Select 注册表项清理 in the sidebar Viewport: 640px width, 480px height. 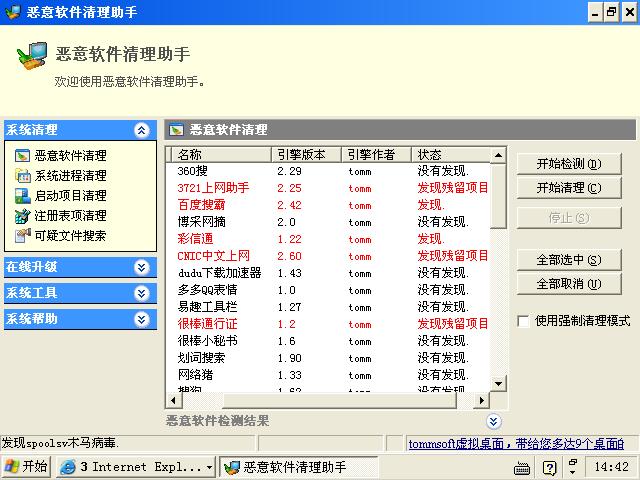[70, 216]
